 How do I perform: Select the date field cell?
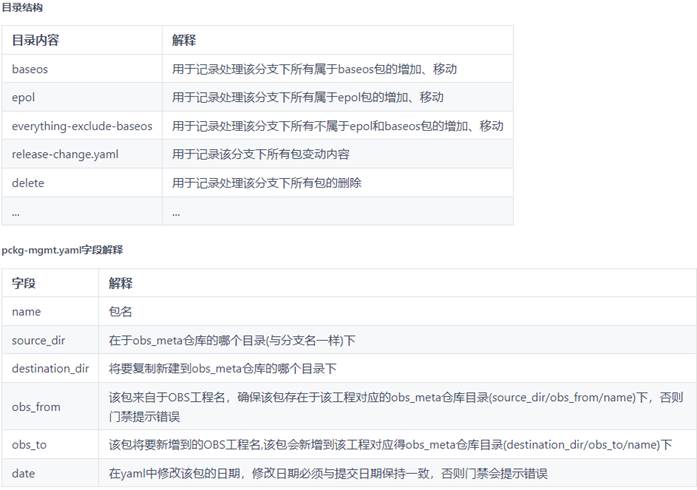24,473
